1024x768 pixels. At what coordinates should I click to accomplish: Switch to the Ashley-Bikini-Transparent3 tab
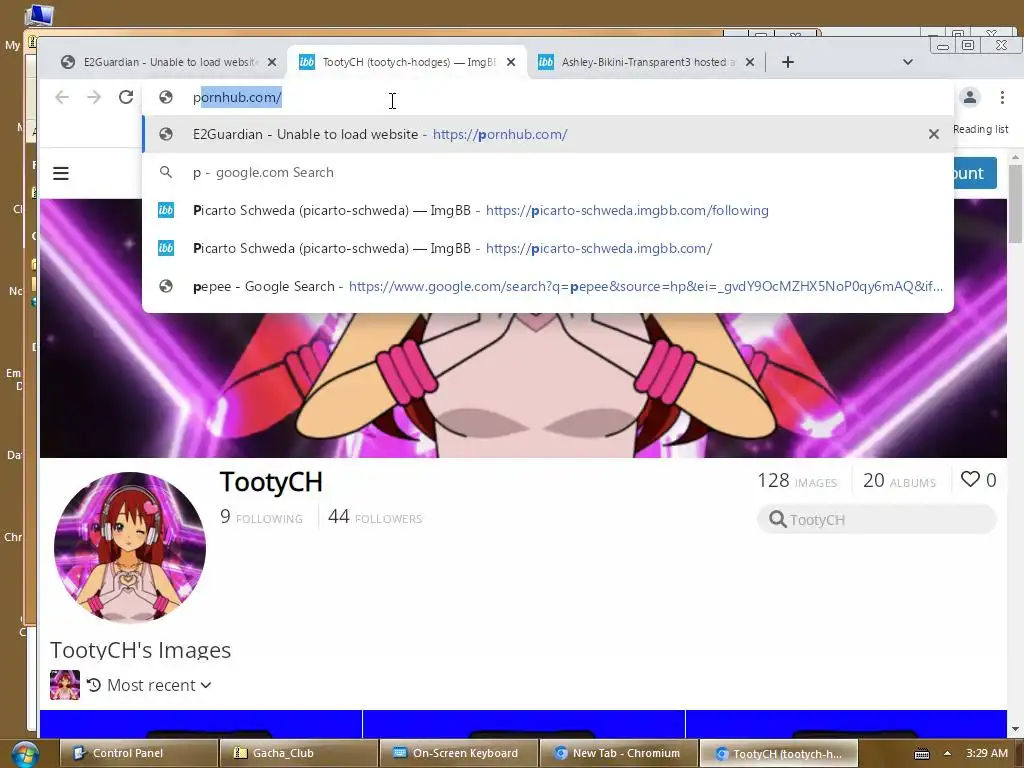(646, 62)
